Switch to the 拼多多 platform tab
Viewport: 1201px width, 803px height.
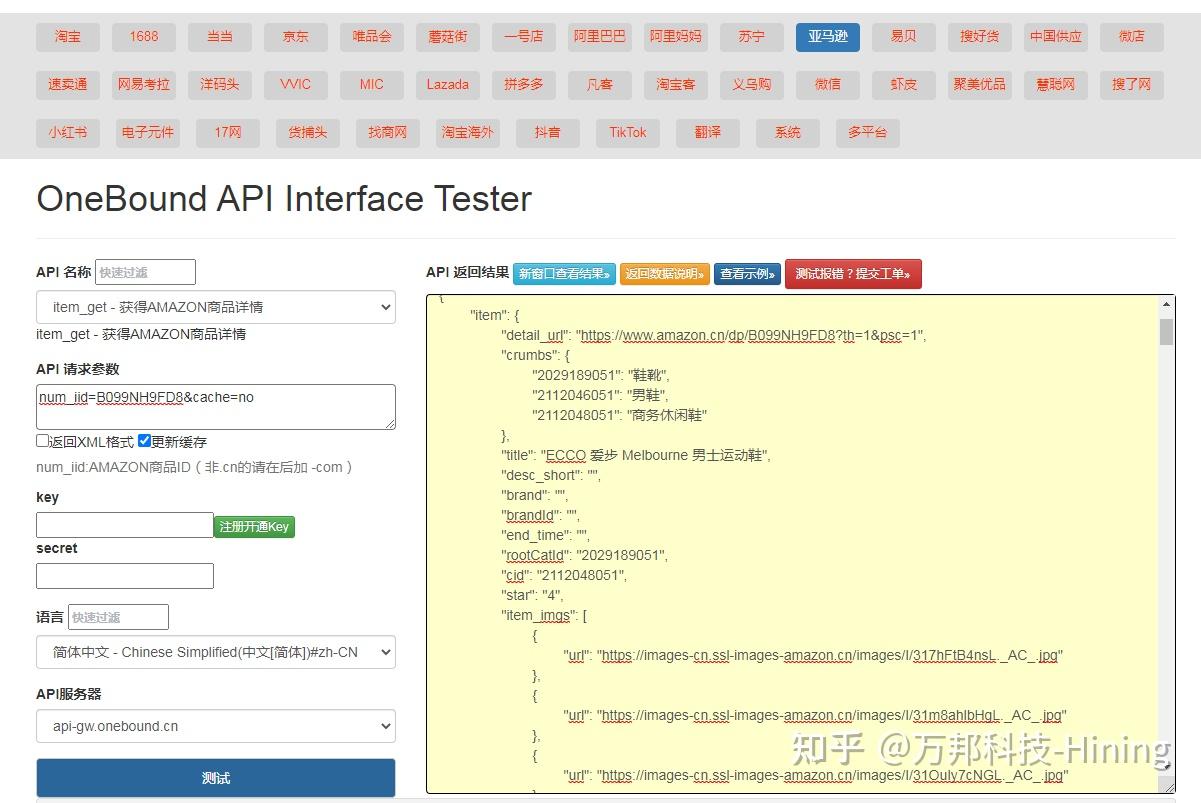523,85
